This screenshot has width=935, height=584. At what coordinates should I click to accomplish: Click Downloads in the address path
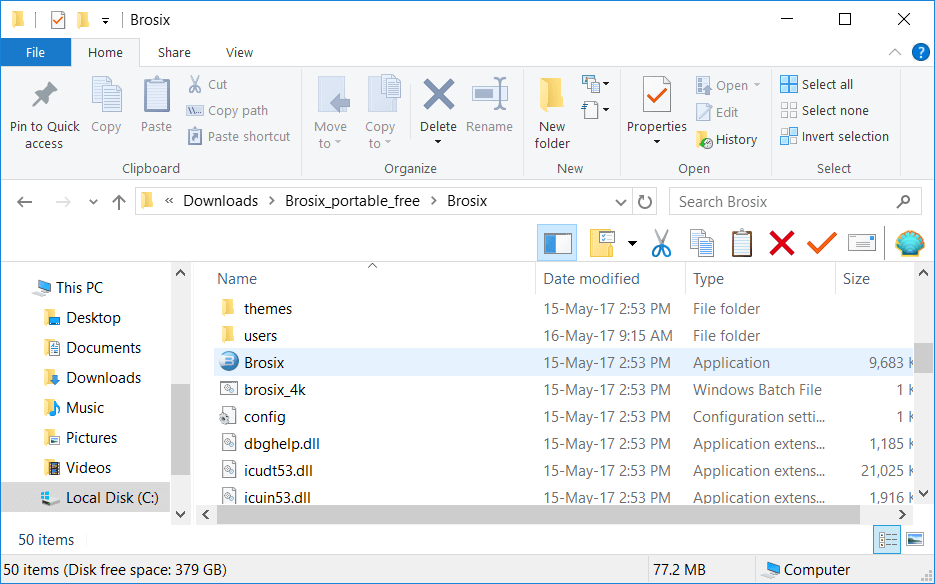pos(221,201)
